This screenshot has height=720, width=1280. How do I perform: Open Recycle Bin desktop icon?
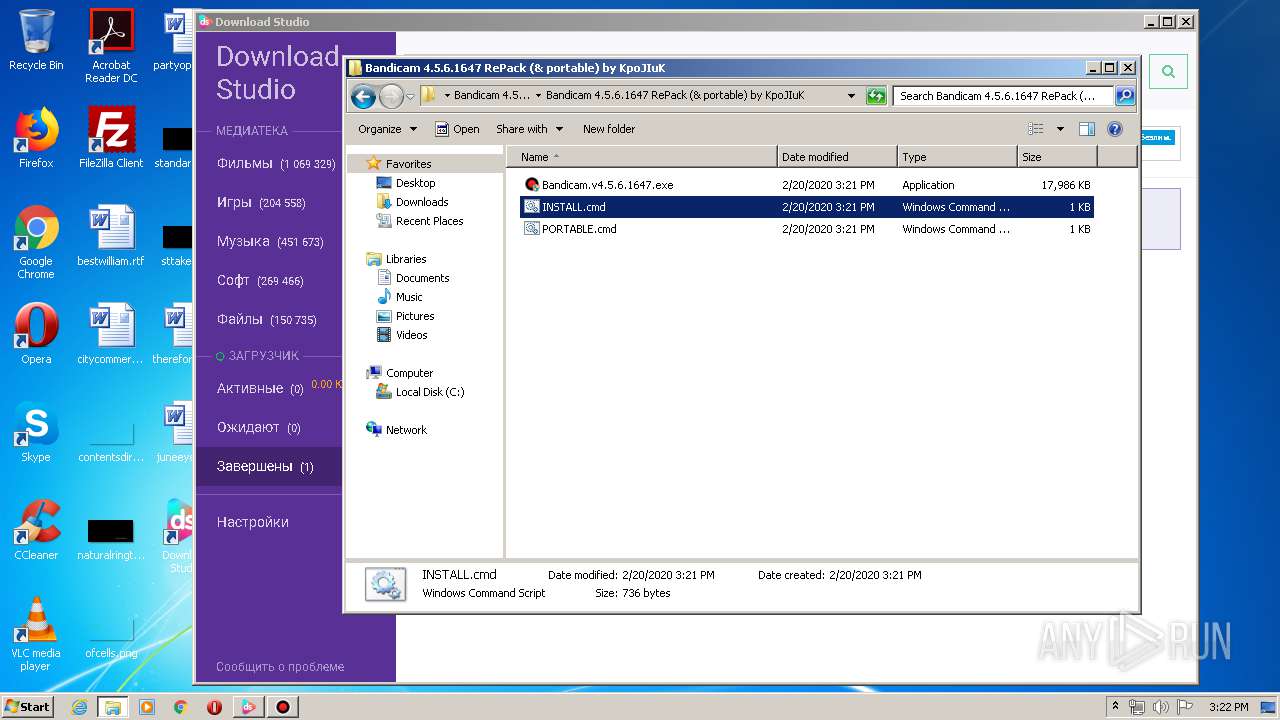pos(36,41)
